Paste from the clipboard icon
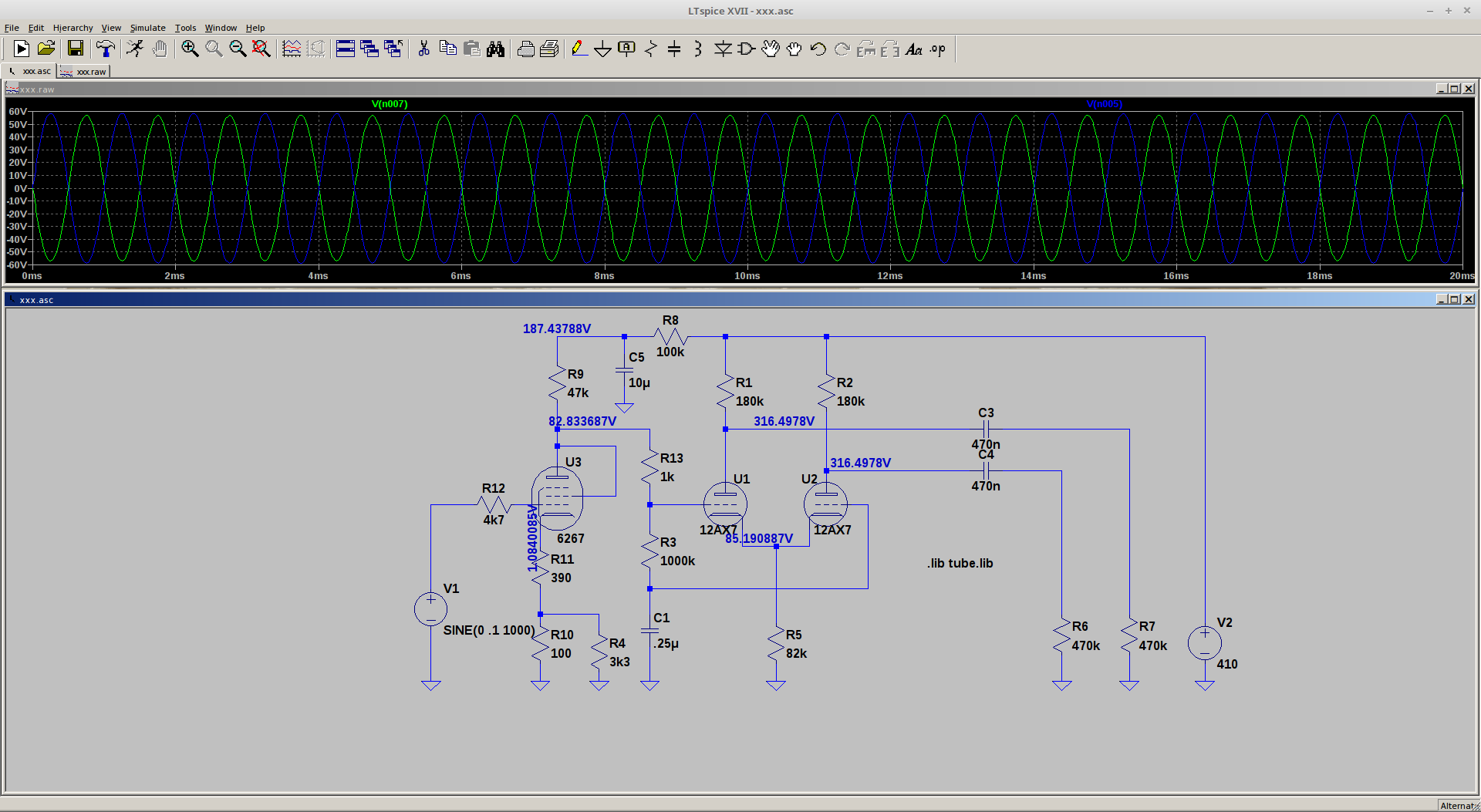Viewport: 1481px width, 812px height. pyautogui.click(x=471, y=49)
